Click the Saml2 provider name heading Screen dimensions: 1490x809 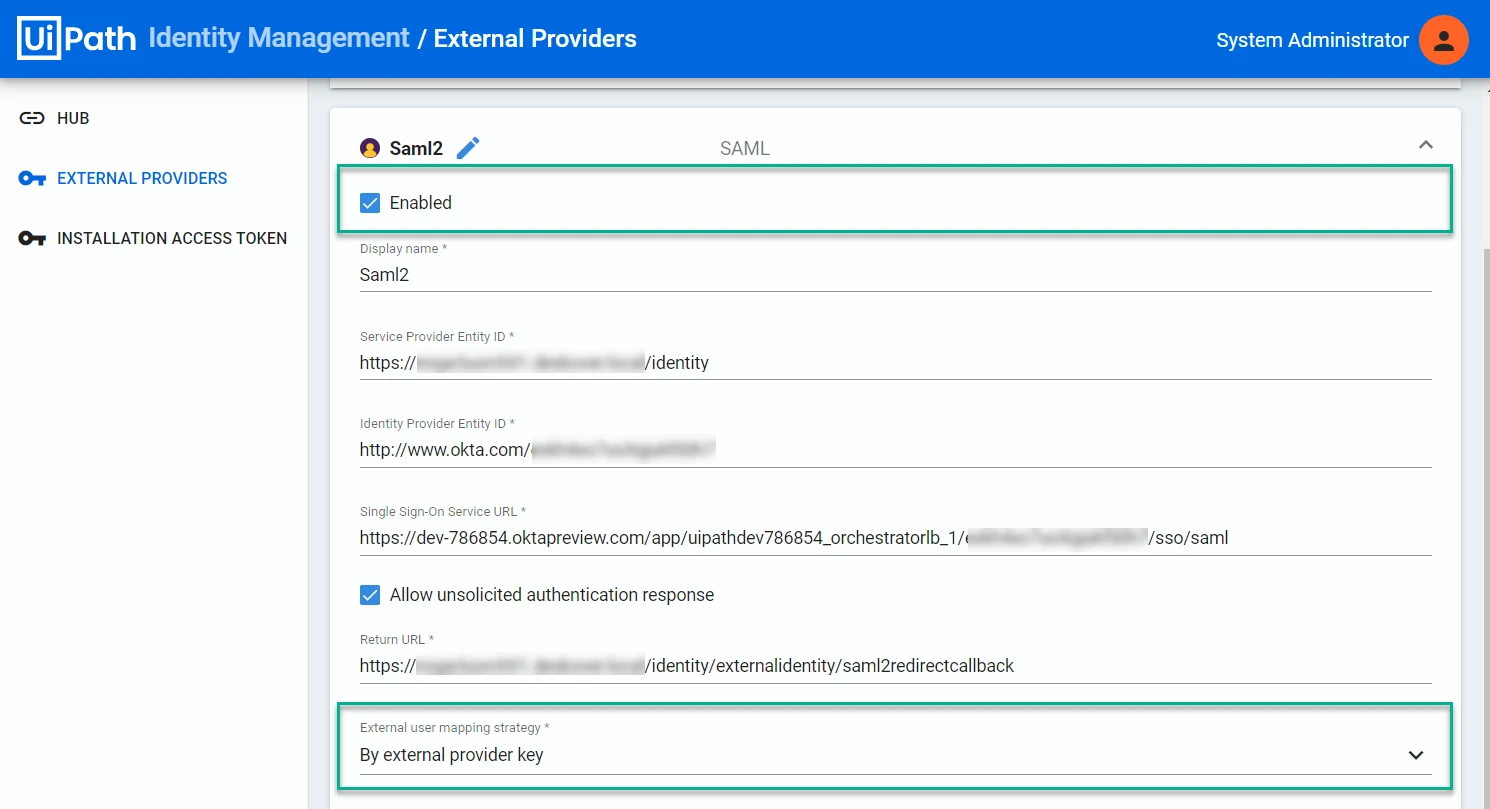[416, 149]
